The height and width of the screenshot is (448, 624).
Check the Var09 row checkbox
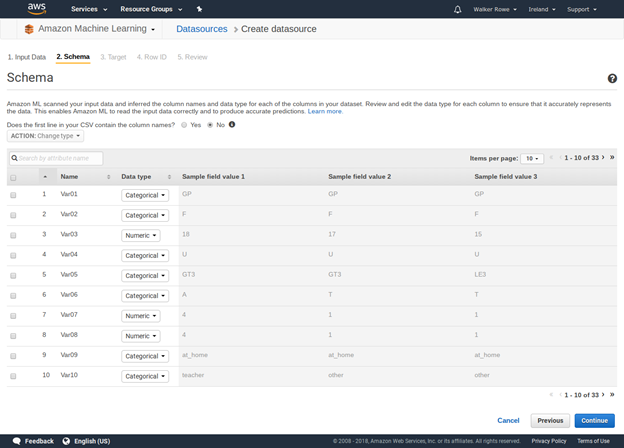click(13, 356)
